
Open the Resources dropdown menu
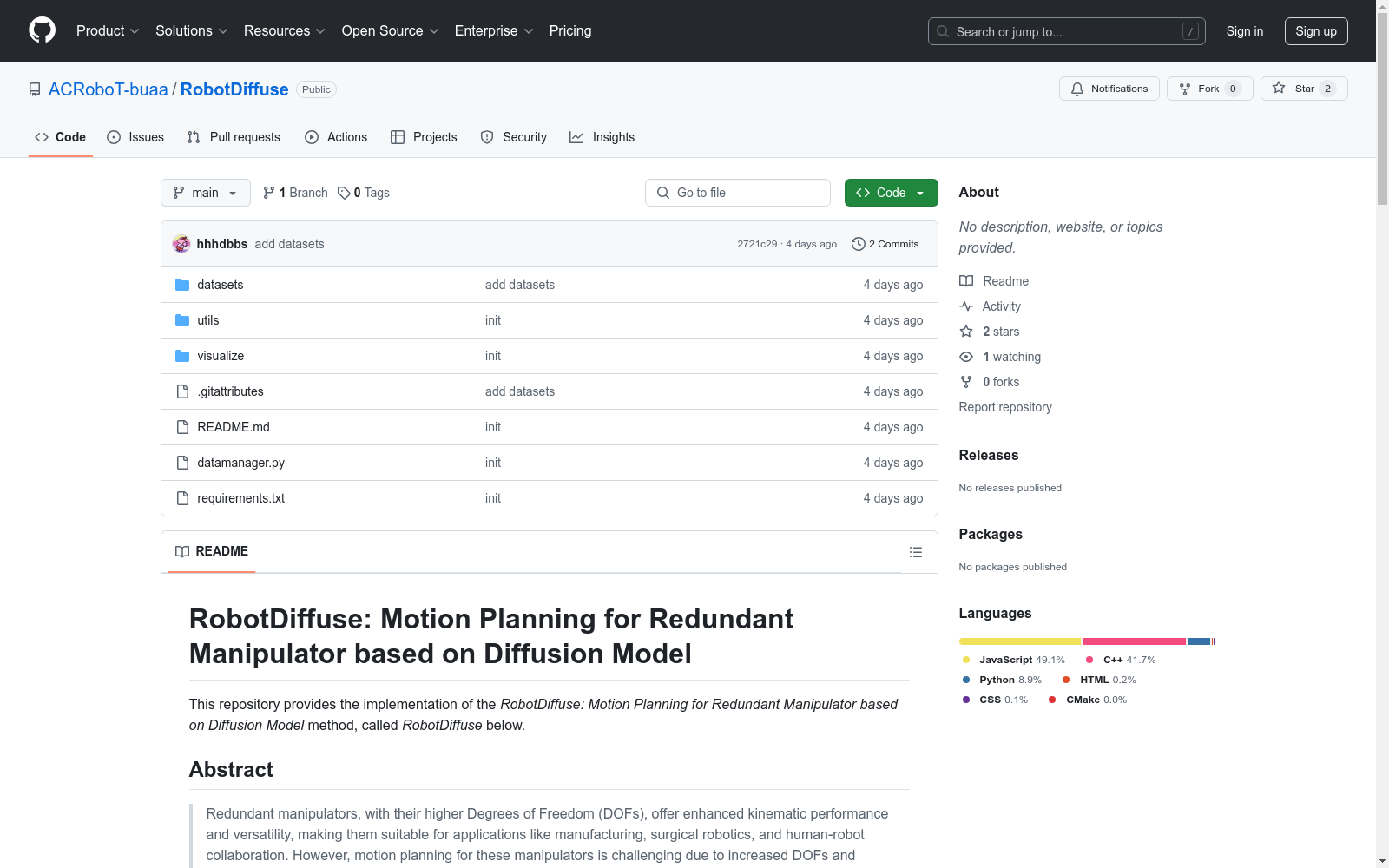(285, 31)
